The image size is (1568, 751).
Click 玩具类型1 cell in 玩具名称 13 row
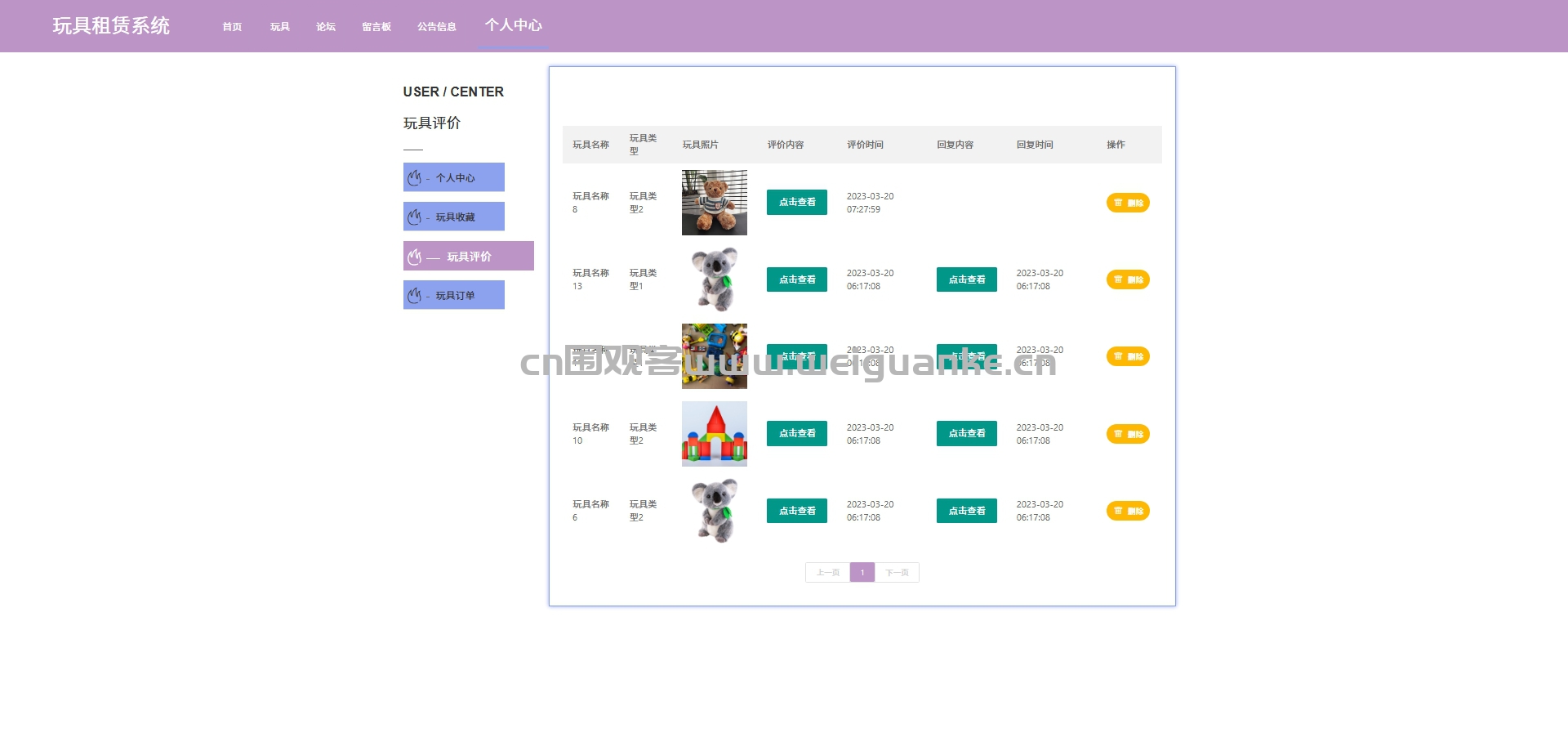click(x=643, y=279)
